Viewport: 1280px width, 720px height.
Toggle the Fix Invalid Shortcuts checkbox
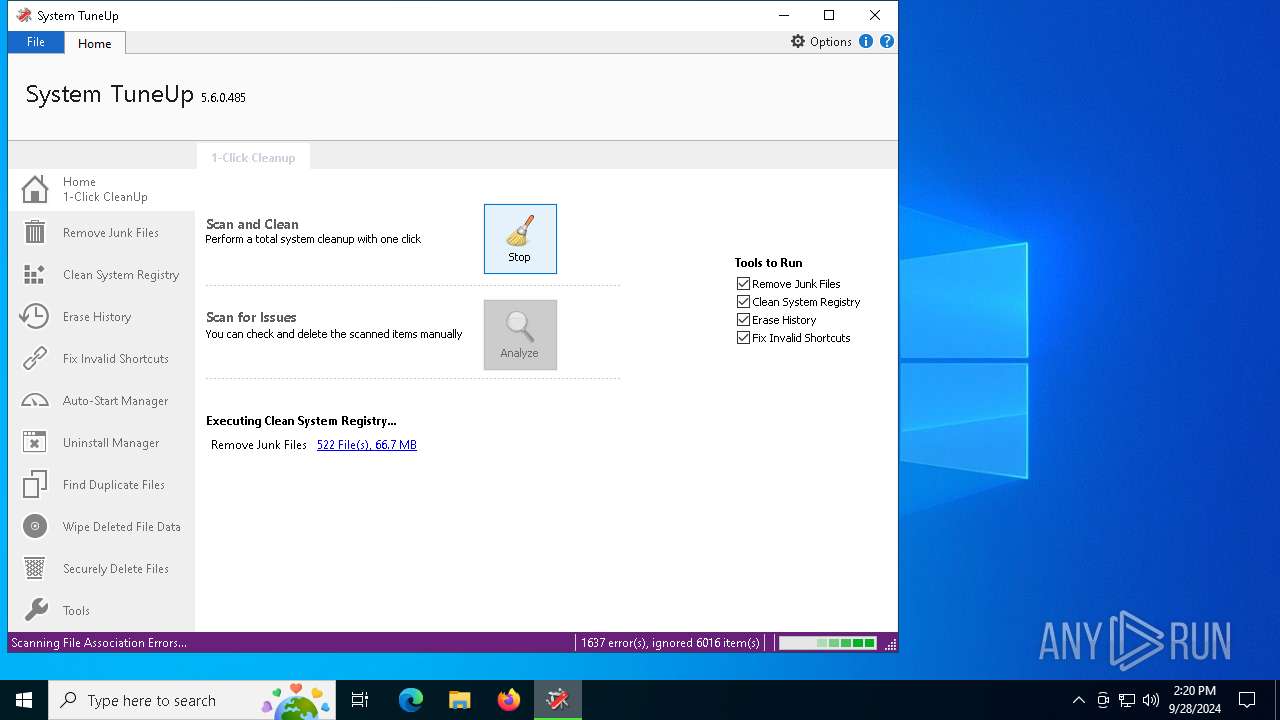tap(743, 338)
